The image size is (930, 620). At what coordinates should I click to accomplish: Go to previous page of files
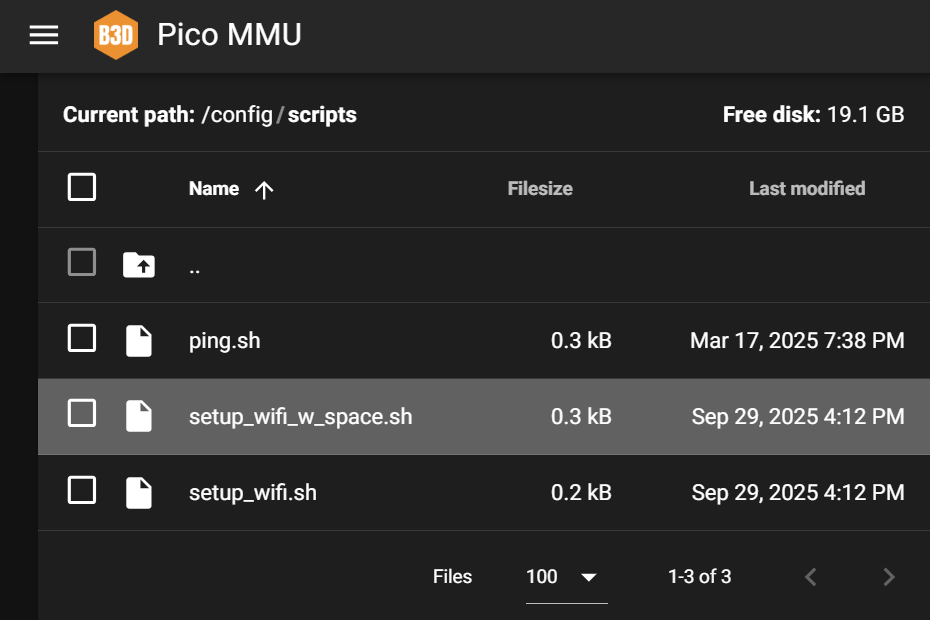coord(811,577)
